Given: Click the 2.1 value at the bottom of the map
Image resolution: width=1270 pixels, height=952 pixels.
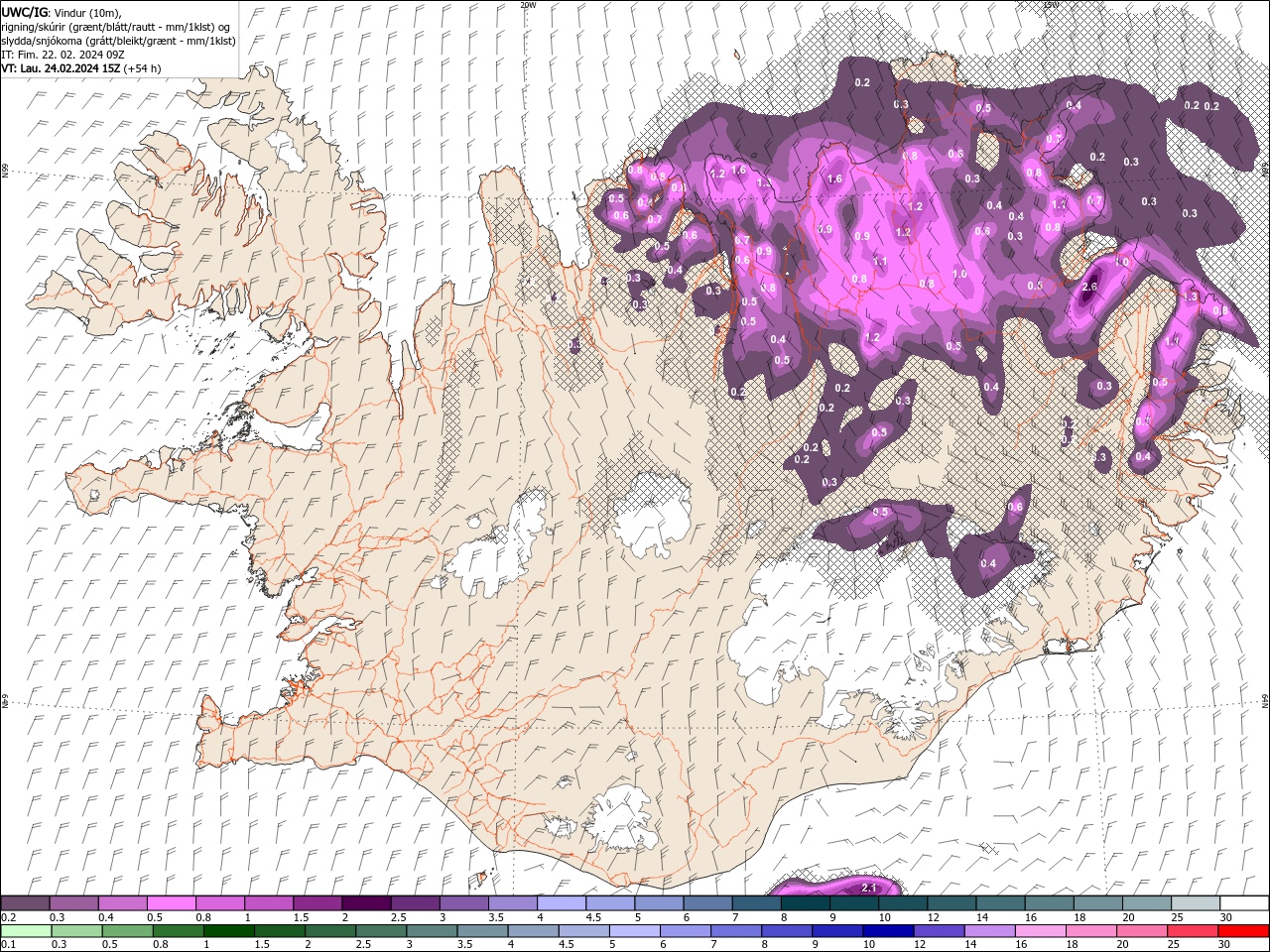Looking at the screenshot, I should (869, 887).
